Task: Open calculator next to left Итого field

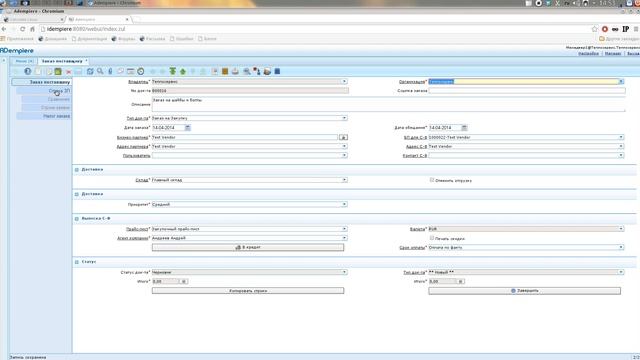Action: (x=184, y=281)
